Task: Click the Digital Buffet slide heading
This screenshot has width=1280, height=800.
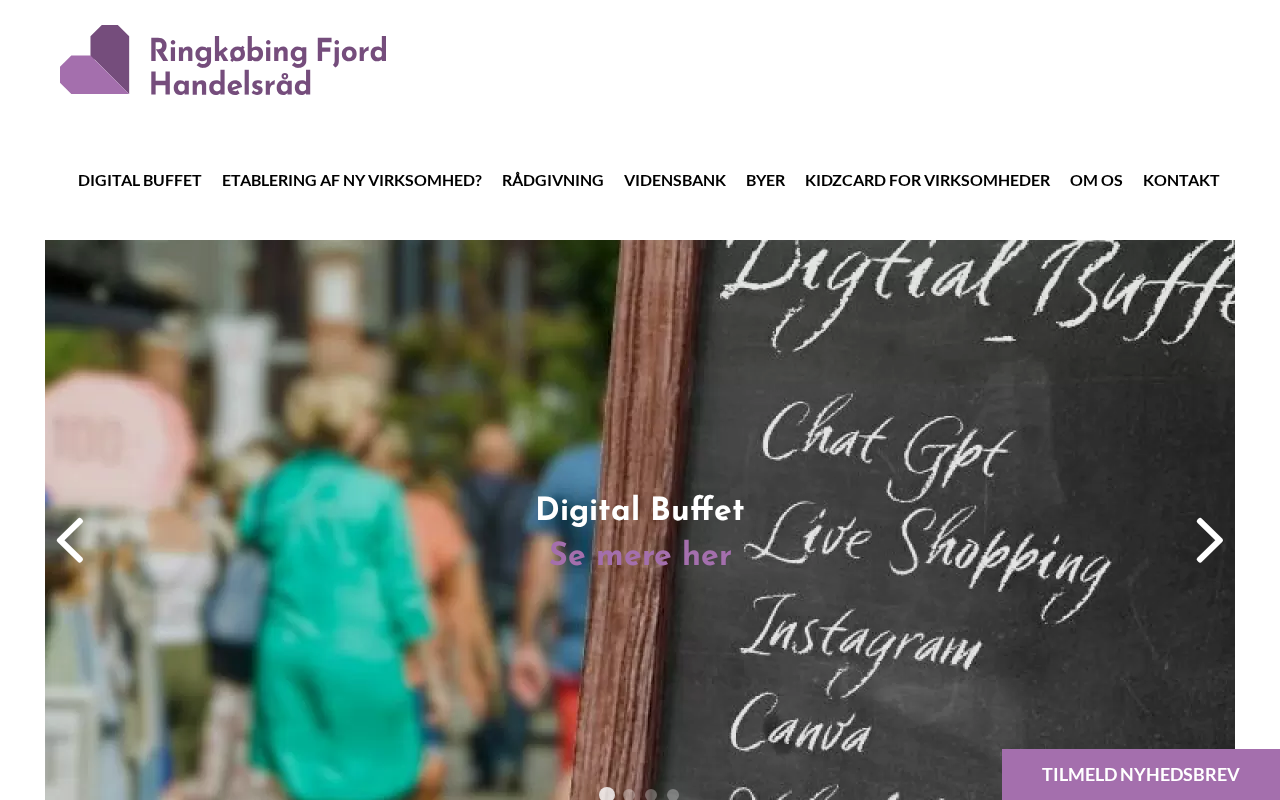Action: (640, 510)
